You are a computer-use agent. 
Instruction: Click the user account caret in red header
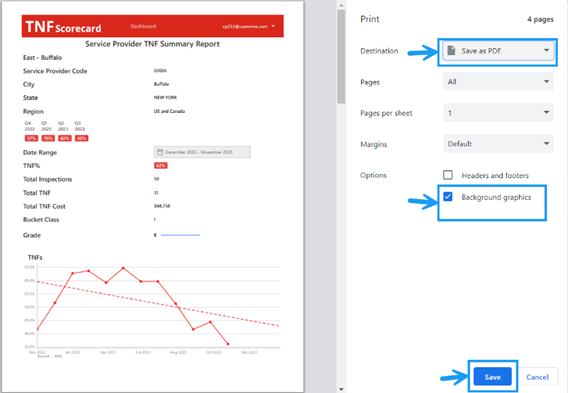[x=273, y=26]
